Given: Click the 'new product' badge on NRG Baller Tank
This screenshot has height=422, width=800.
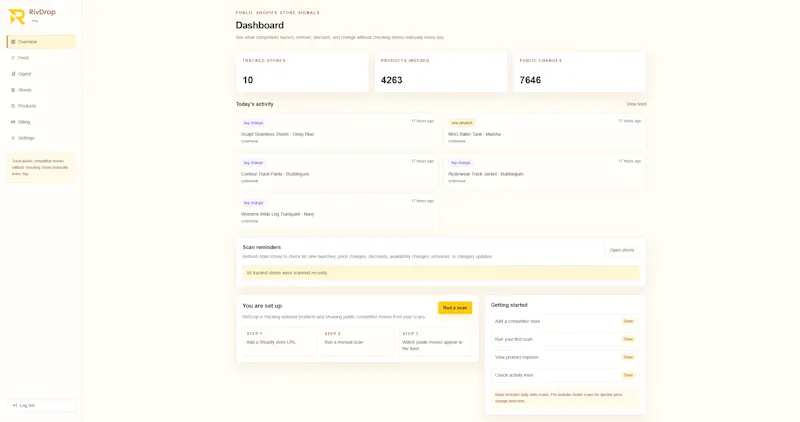Looking at the screenshot, I should pos(462,123).
